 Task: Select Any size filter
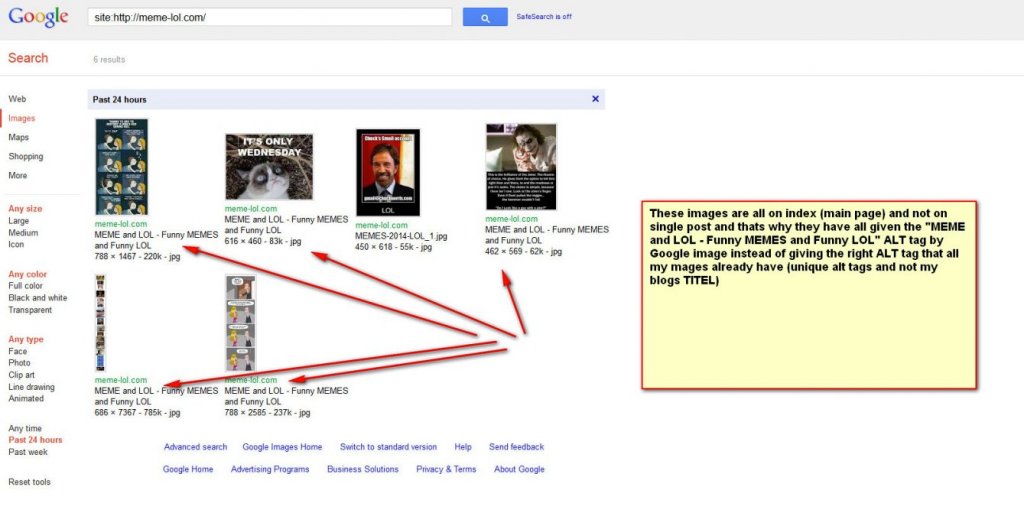pos(25,208)
